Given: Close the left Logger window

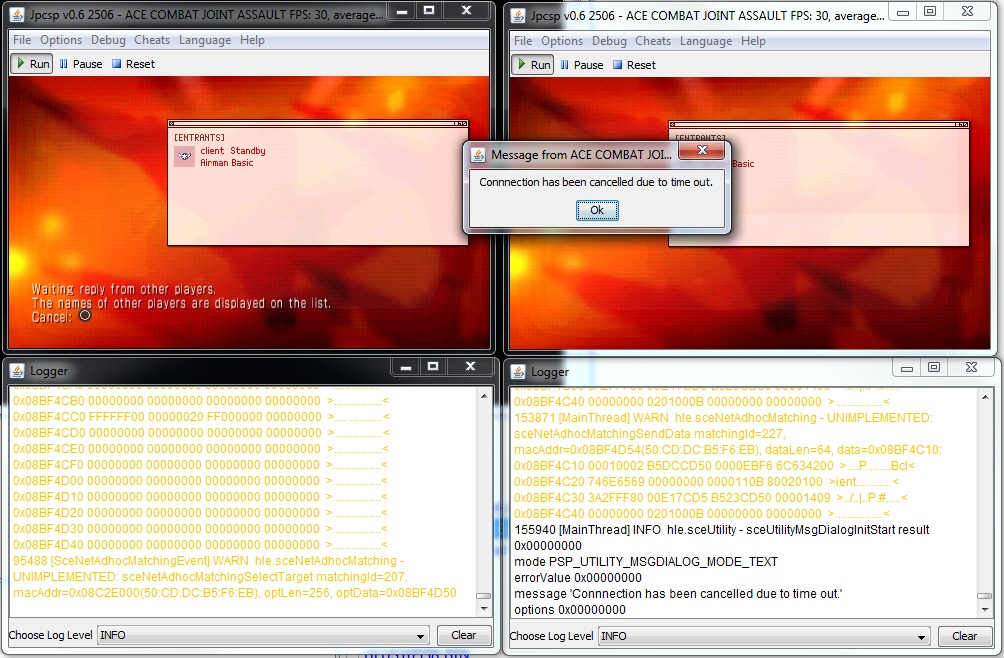Looking at the screenshot, I should click(471, 366).
